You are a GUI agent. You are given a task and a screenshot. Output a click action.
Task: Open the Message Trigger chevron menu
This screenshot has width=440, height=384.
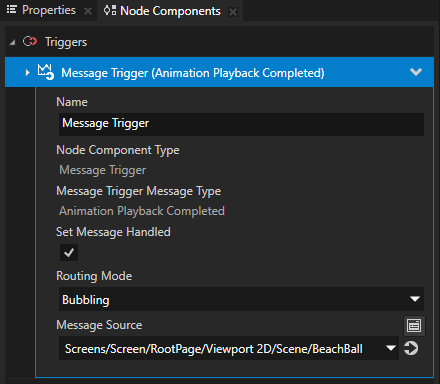pyautogui.click(x=416, y=72)
